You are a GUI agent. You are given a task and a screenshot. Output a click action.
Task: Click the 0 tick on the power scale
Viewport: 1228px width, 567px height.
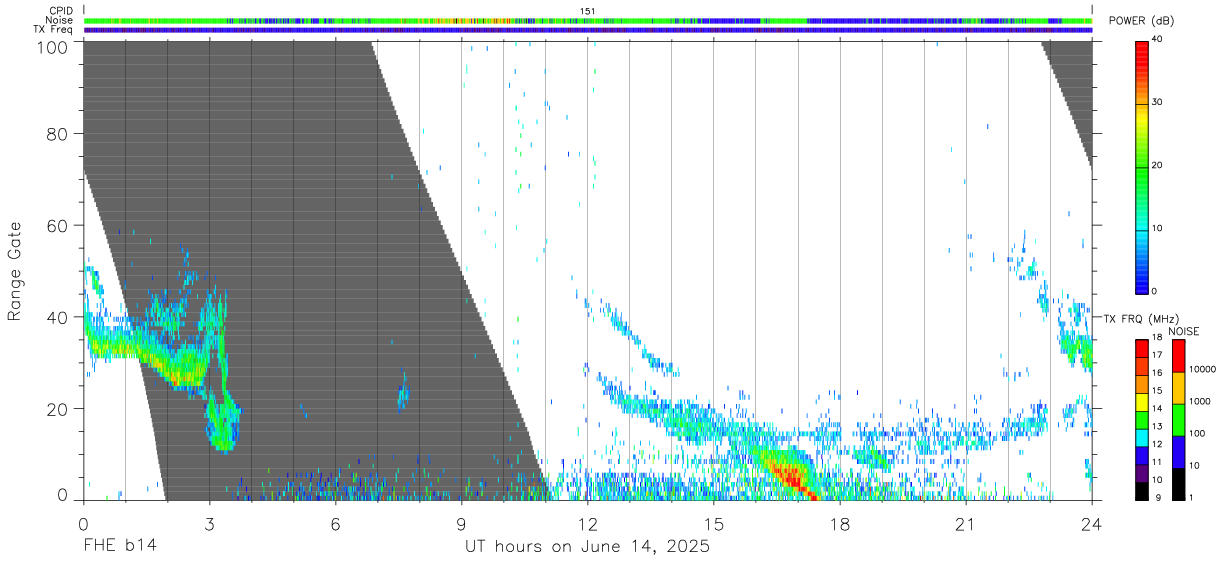[x=1155, y=291]
